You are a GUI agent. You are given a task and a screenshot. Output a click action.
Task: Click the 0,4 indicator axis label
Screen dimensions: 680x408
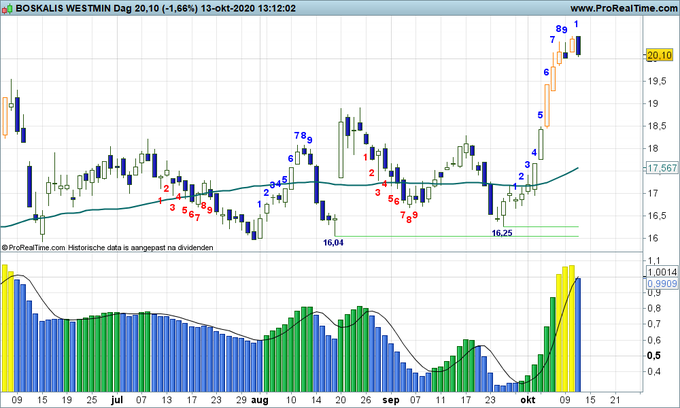(x=654, y=372)
